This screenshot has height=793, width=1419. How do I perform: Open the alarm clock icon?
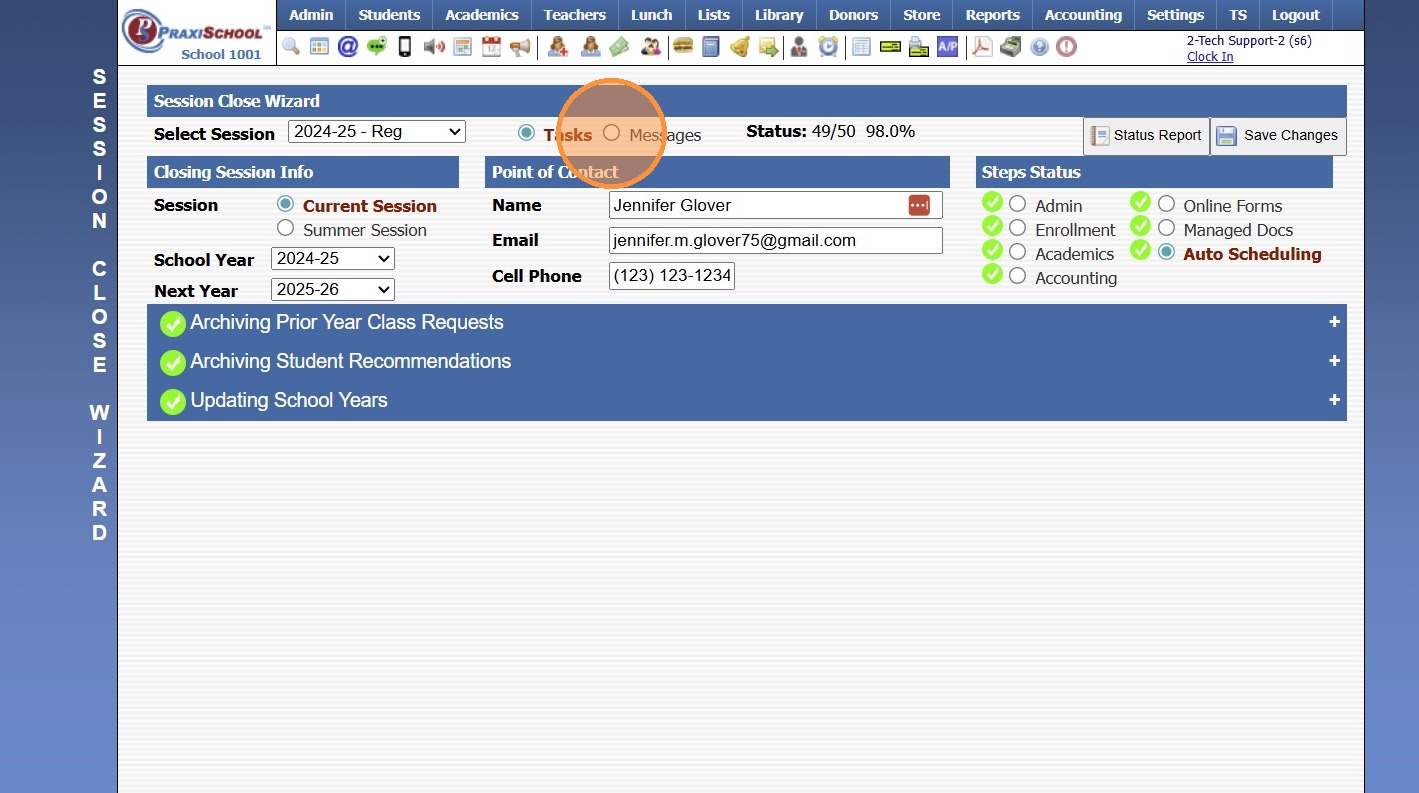(x=828, y=47)
